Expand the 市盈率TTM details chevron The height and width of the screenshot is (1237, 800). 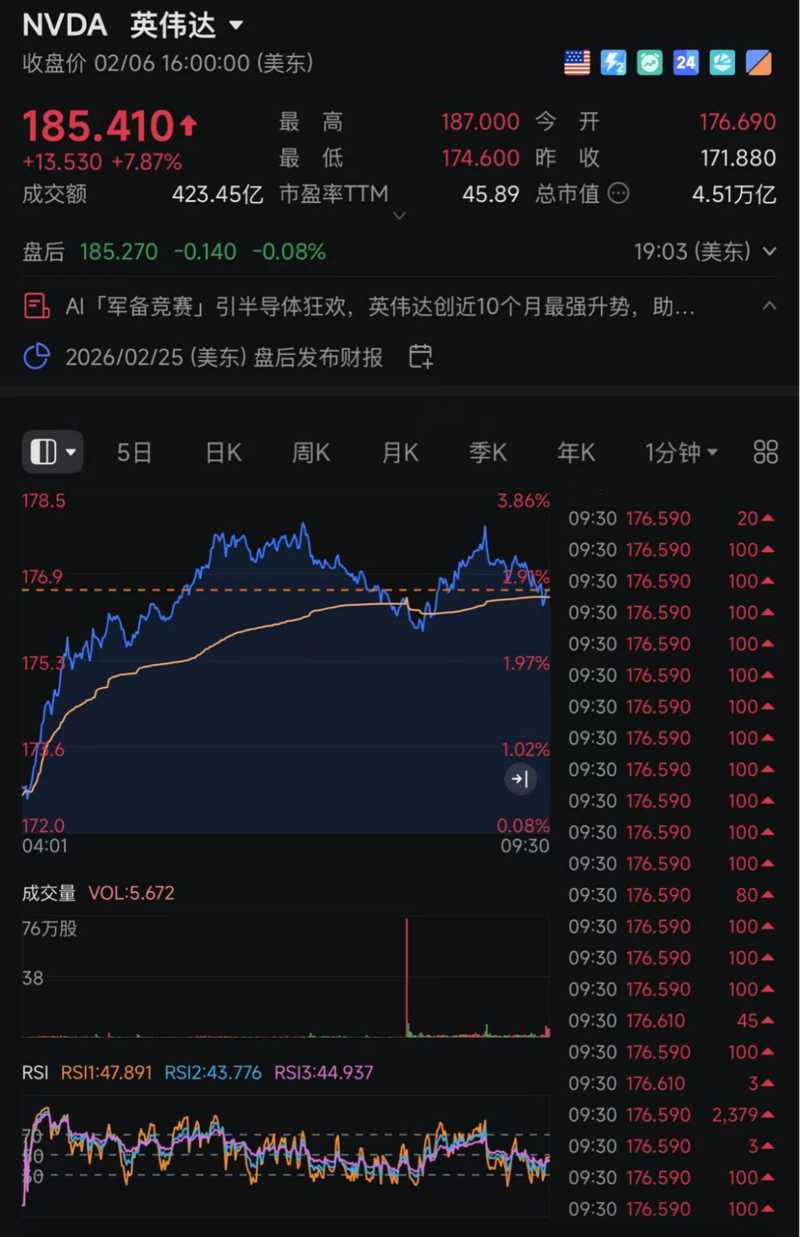pyautogui.click(x=399, y=214)
